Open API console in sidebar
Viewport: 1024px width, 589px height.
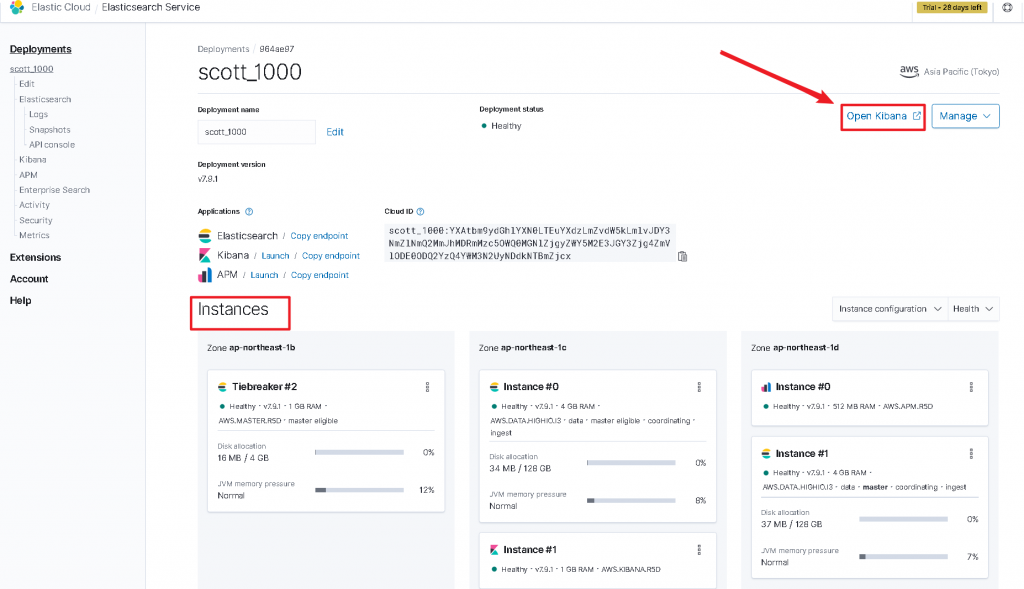tap(52, 145)
